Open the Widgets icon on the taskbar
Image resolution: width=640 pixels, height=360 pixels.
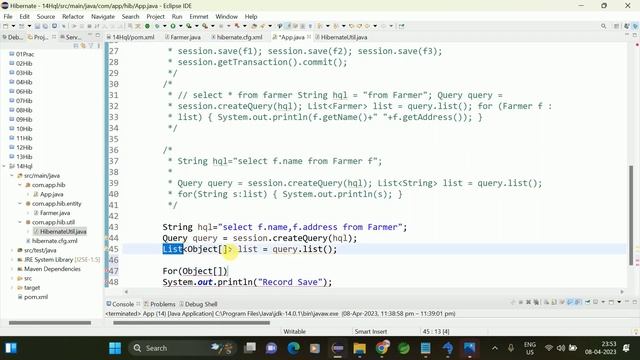click(x=11, y=348)
